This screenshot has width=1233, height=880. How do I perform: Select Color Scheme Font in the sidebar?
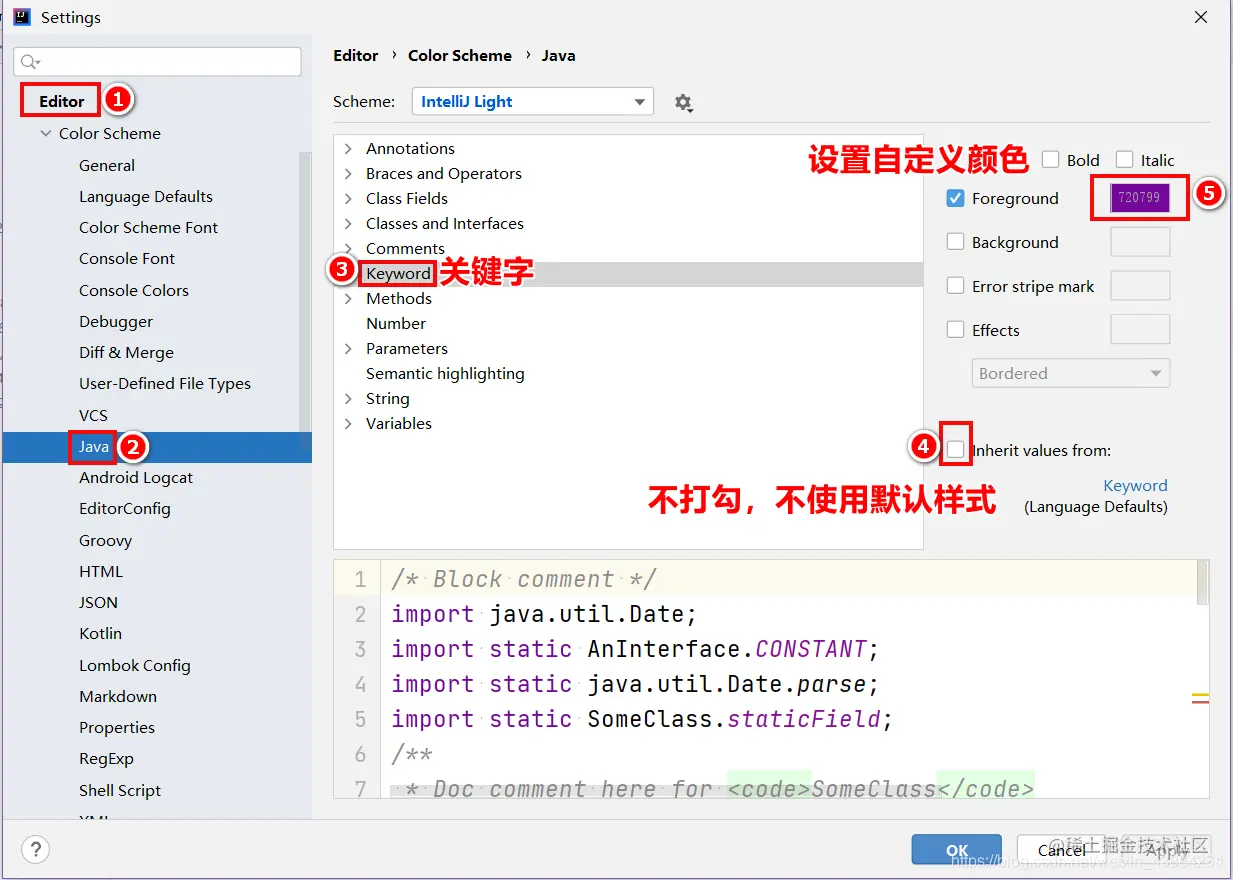(x=148, y=227)
